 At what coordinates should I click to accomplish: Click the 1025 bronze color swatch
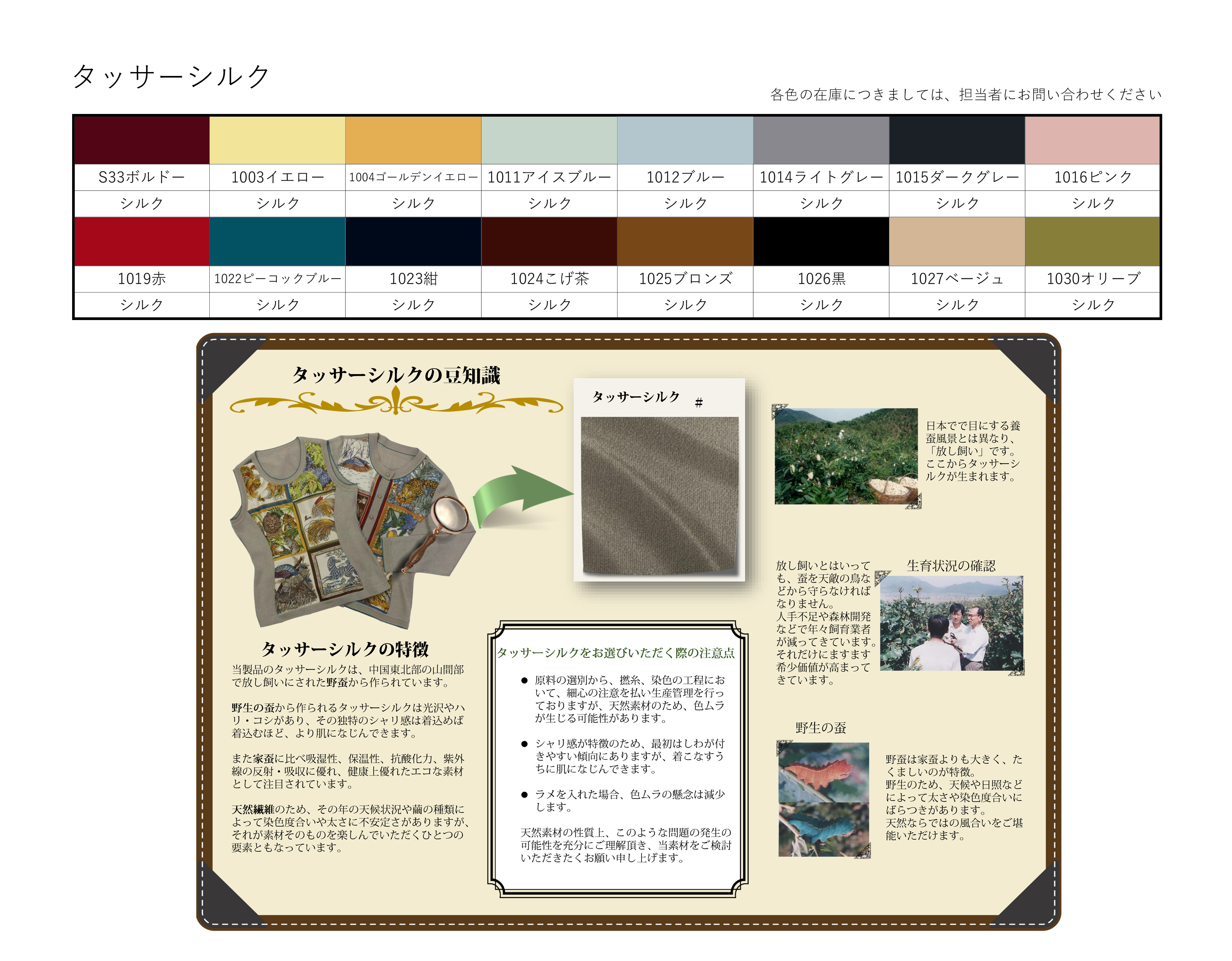click(x=685, y=242)
